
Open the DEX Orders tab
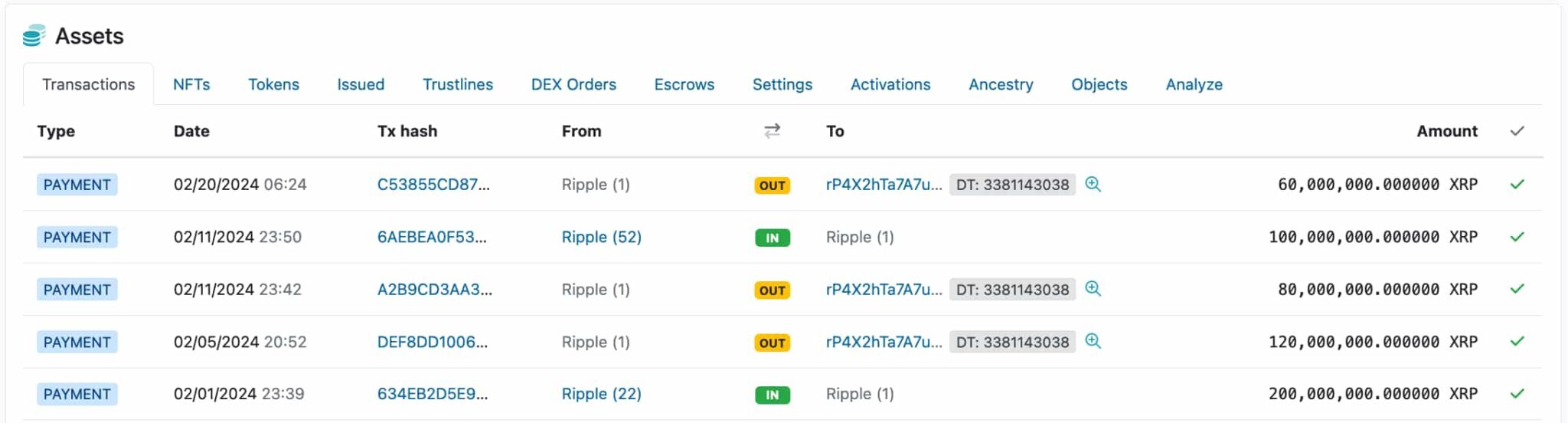[x=573, y=84]
